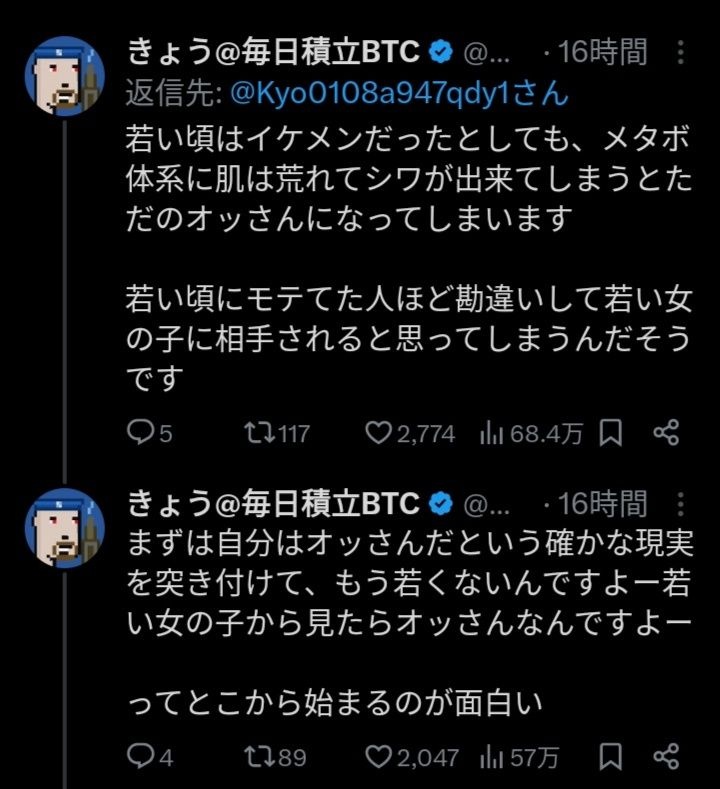Image resolution: width=720 pixels, height=789 pixels.
Task: Open きょう@毎日積立BTC profile name in first tweet
Action: click(x=274, y=50)
